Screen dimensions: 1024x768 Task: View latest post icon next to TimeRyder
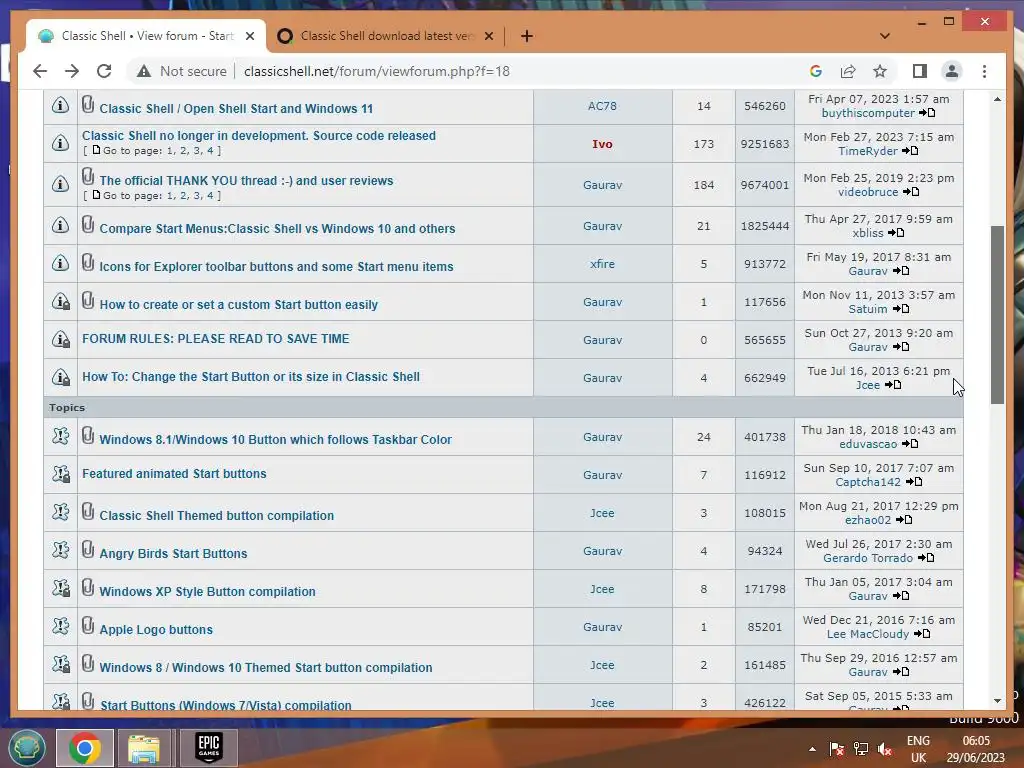point(910,151)
